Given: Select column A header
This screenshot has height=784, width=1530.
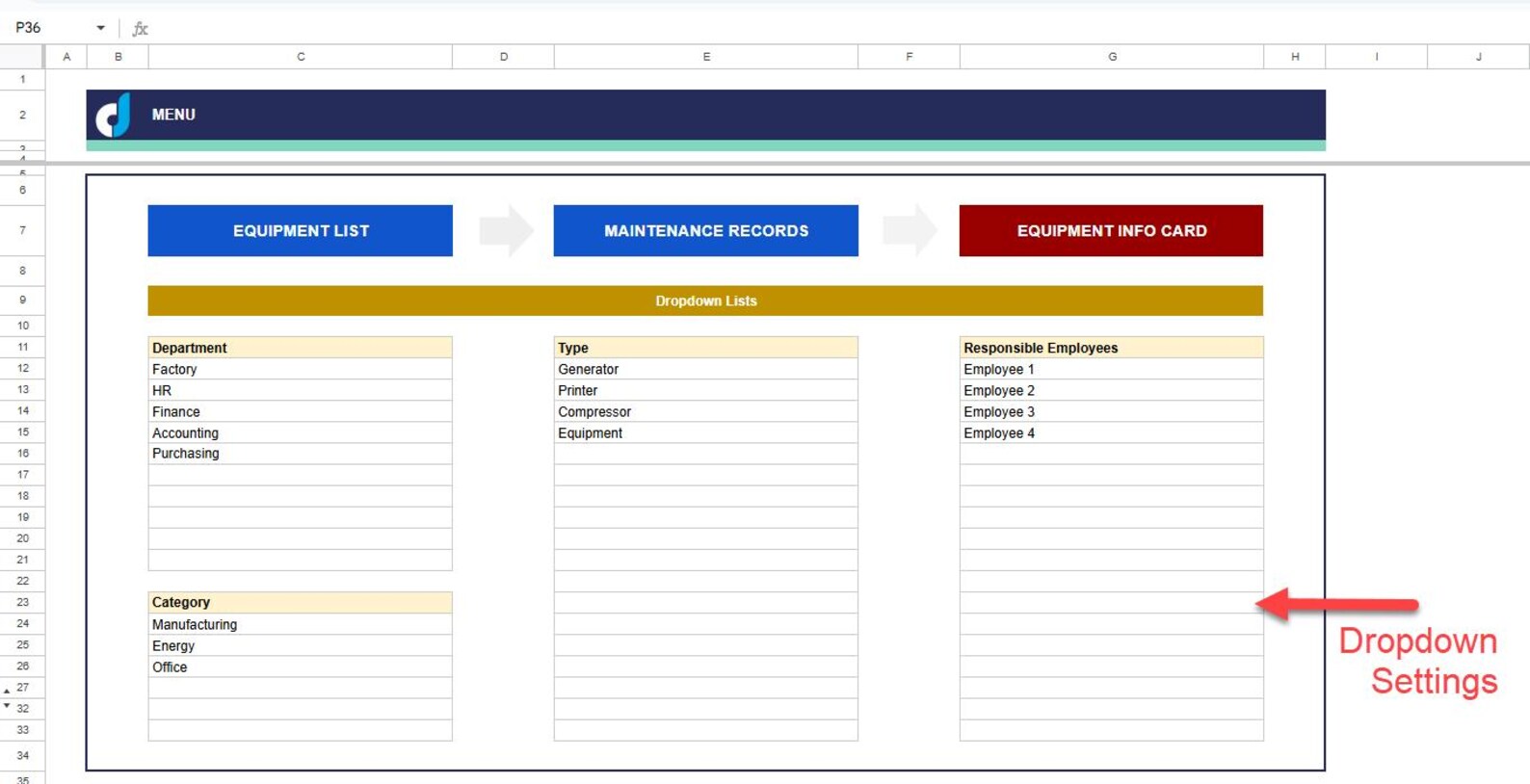Looking at the screenshot, I should pyautogui.click(x=66, y=57).
